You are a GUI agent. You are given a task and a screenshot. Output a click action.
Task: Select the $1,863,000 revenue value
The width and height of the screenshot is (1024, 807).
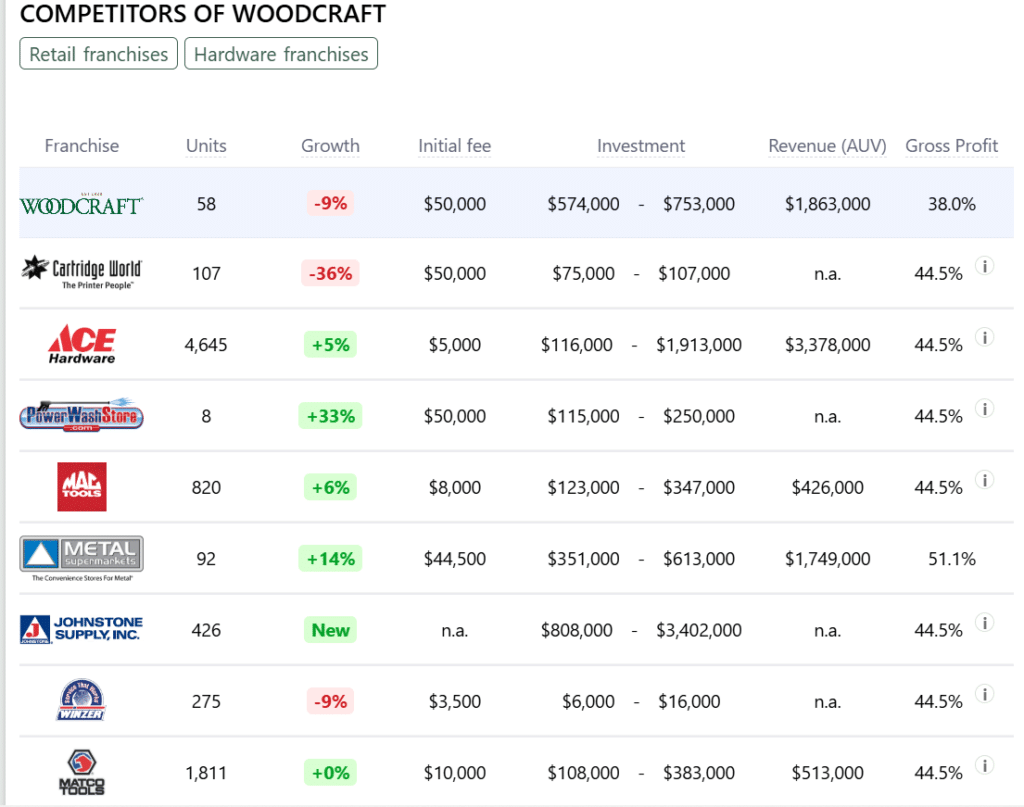click(x=827, y=204)
